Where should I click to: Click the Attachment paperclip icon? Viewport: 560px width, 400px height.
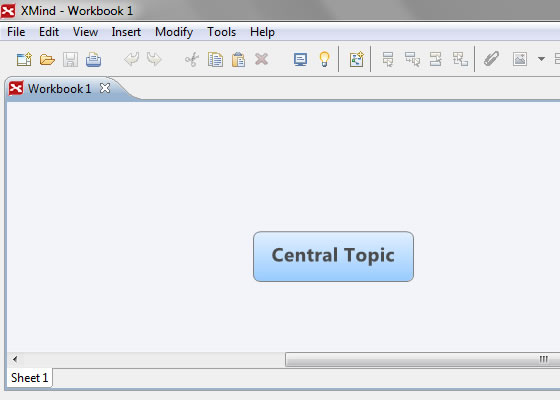click(491, 59)
